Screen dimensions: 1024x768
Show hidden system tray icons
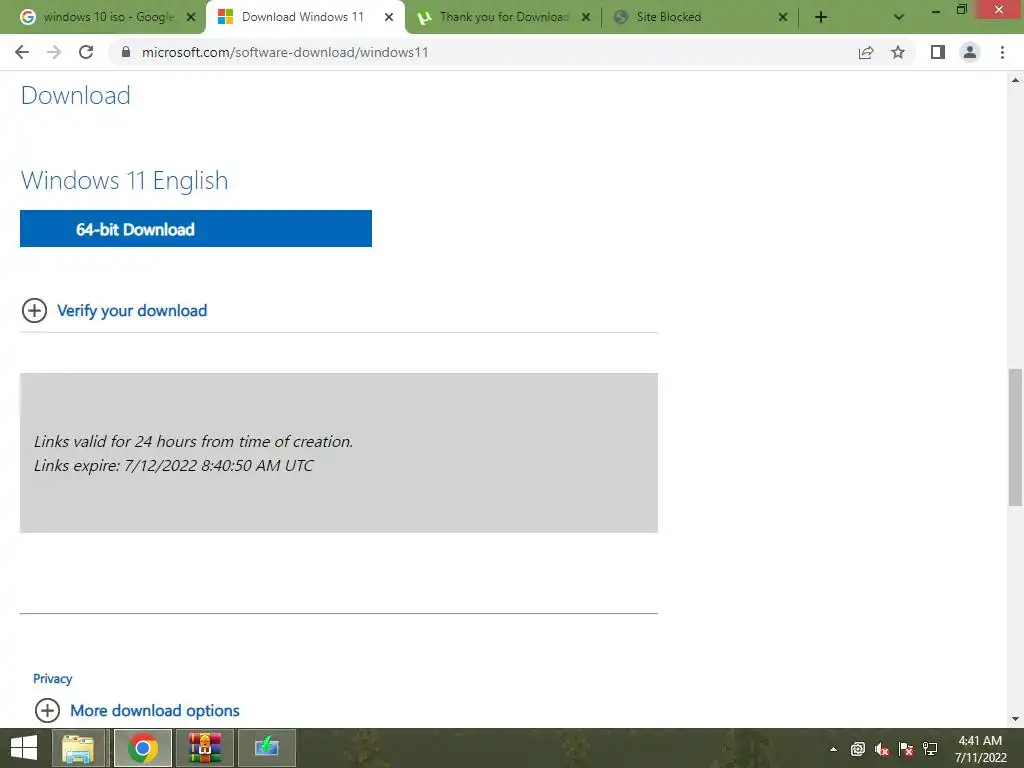pyautogui.click(x=833, y=749)
